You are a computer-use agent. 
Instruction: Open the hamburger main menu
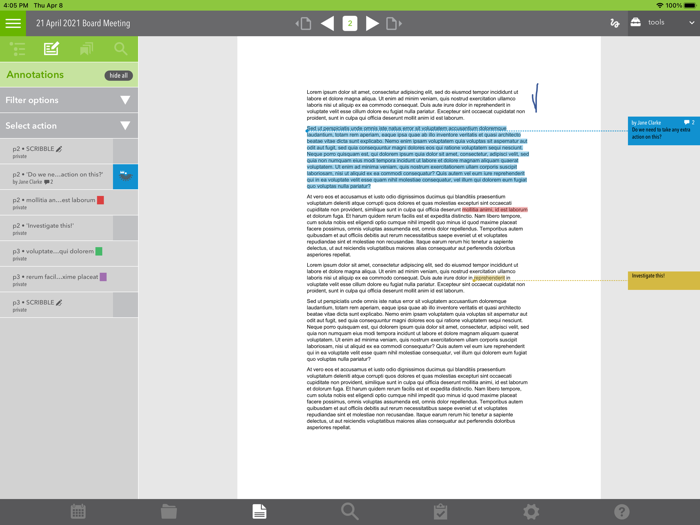point(13,23)
